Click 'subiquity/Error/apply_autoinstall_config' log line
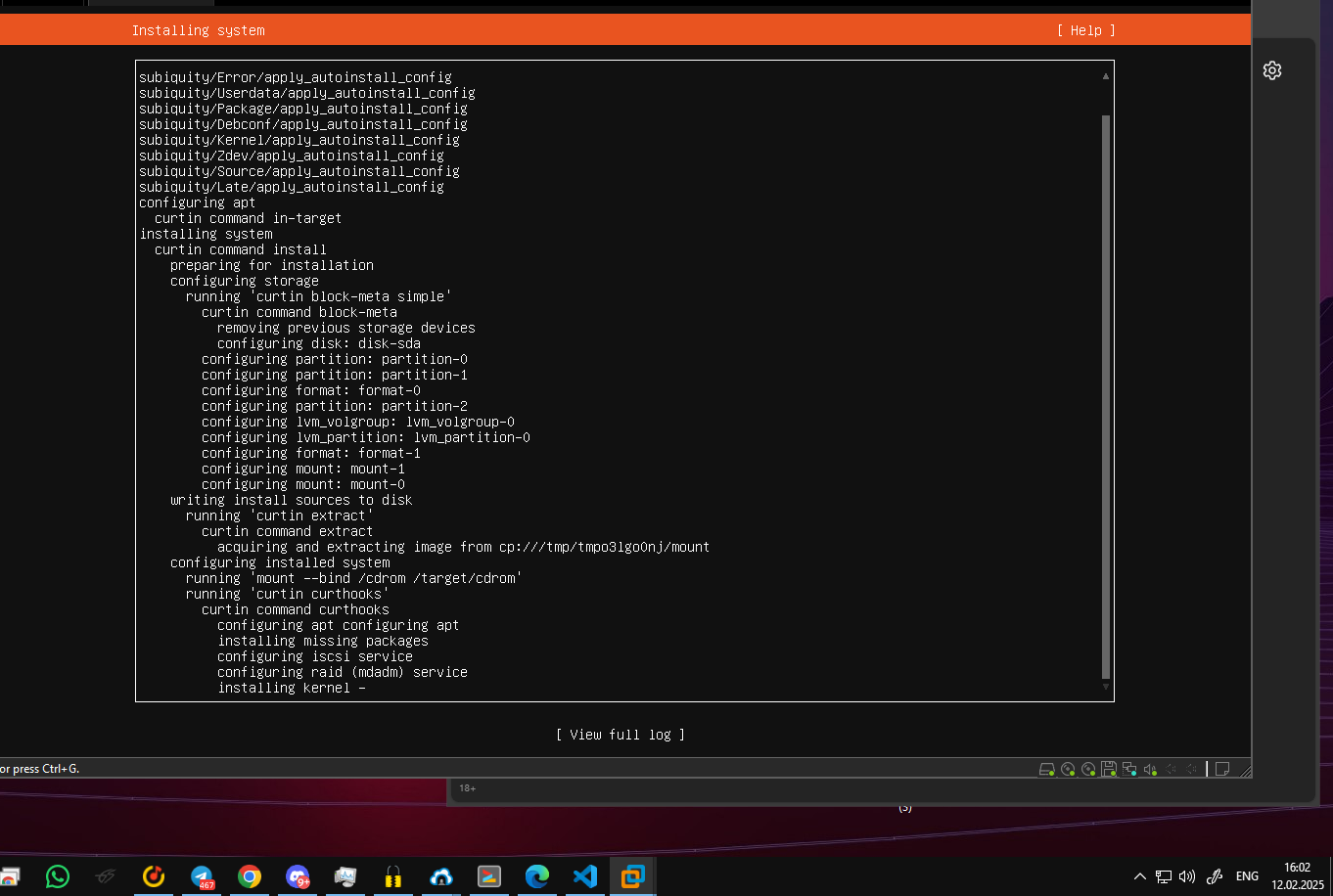1333x896 pixels. pos(296,77)
